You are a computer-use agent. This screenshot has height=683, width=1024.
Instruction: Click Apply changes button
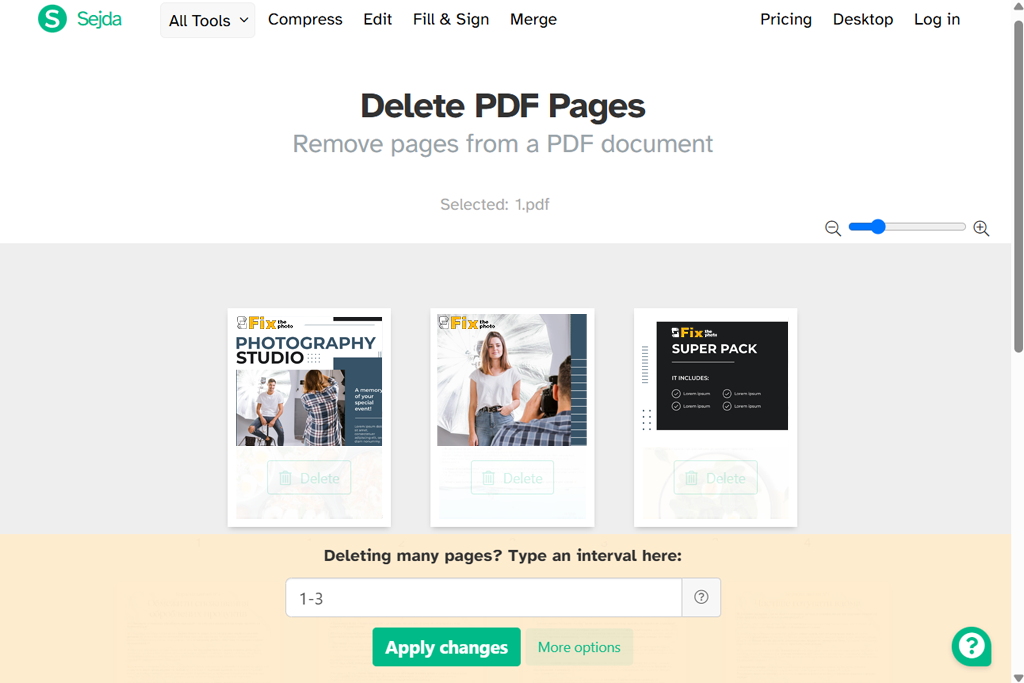(x=447, y=647)
